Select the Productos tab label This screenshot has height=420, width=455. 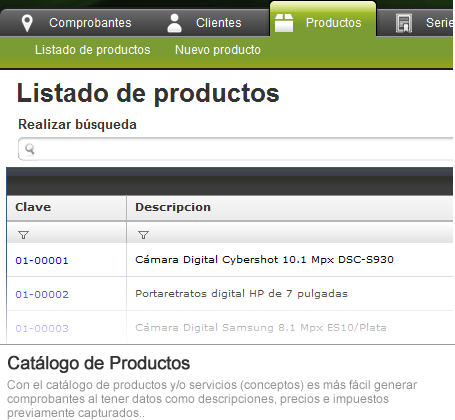click(333, 23)
